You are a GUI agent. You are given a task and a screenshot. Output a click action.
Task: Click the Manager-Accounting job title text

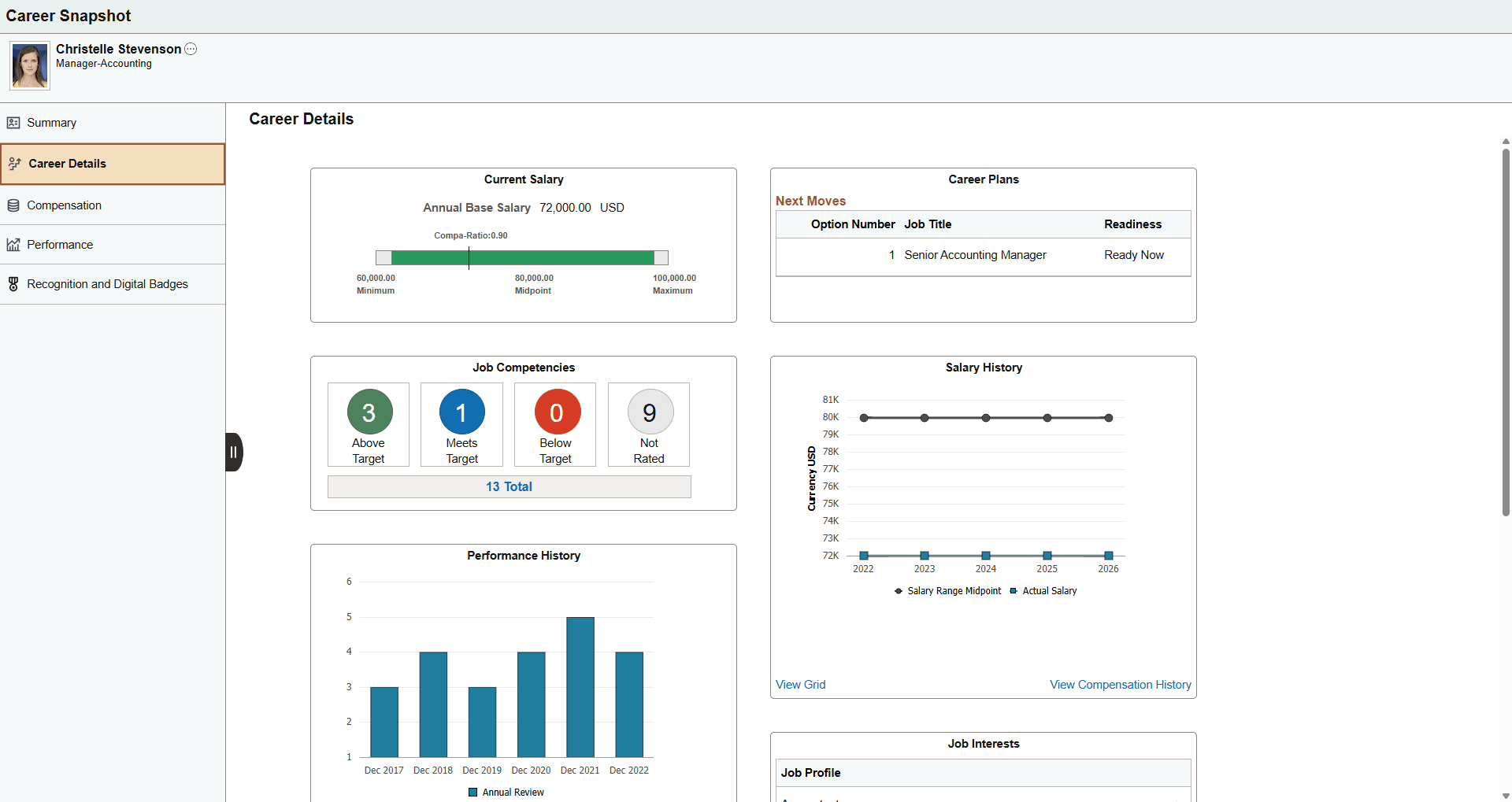click(x=104, y=64)
